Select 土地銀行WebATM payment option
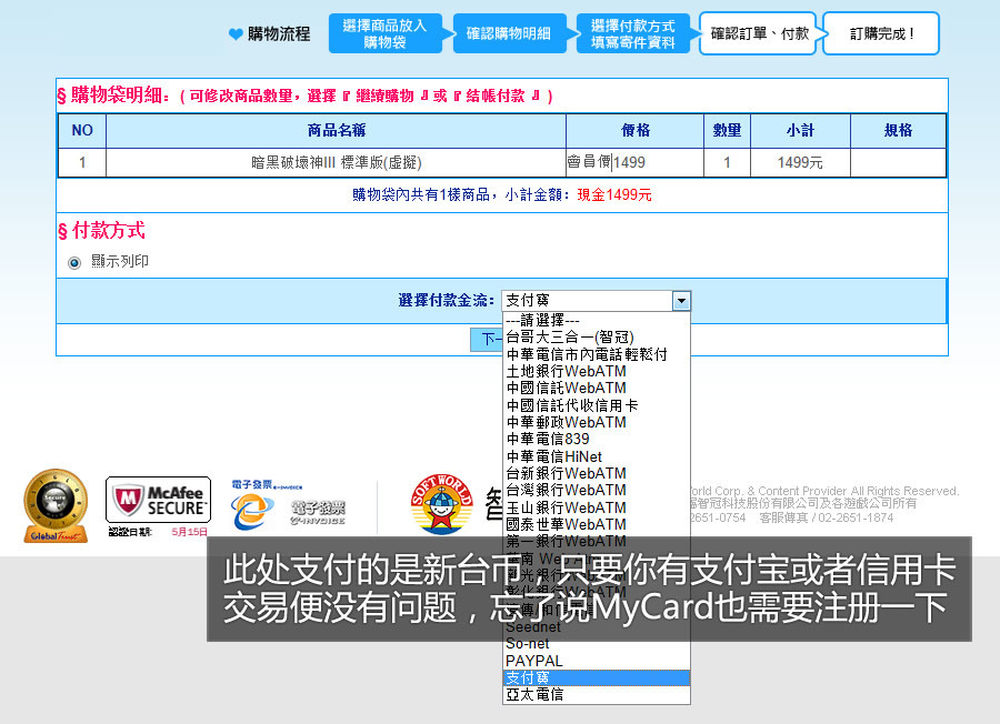The image size is (1000, 724). click(596, 371)
